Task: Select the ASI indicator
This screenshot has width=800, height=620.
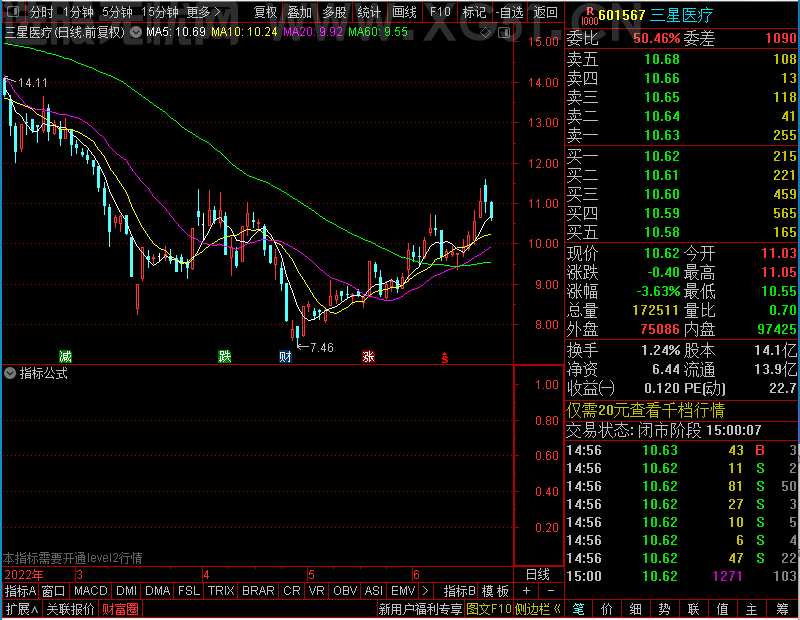Action: tap(373, 590)
